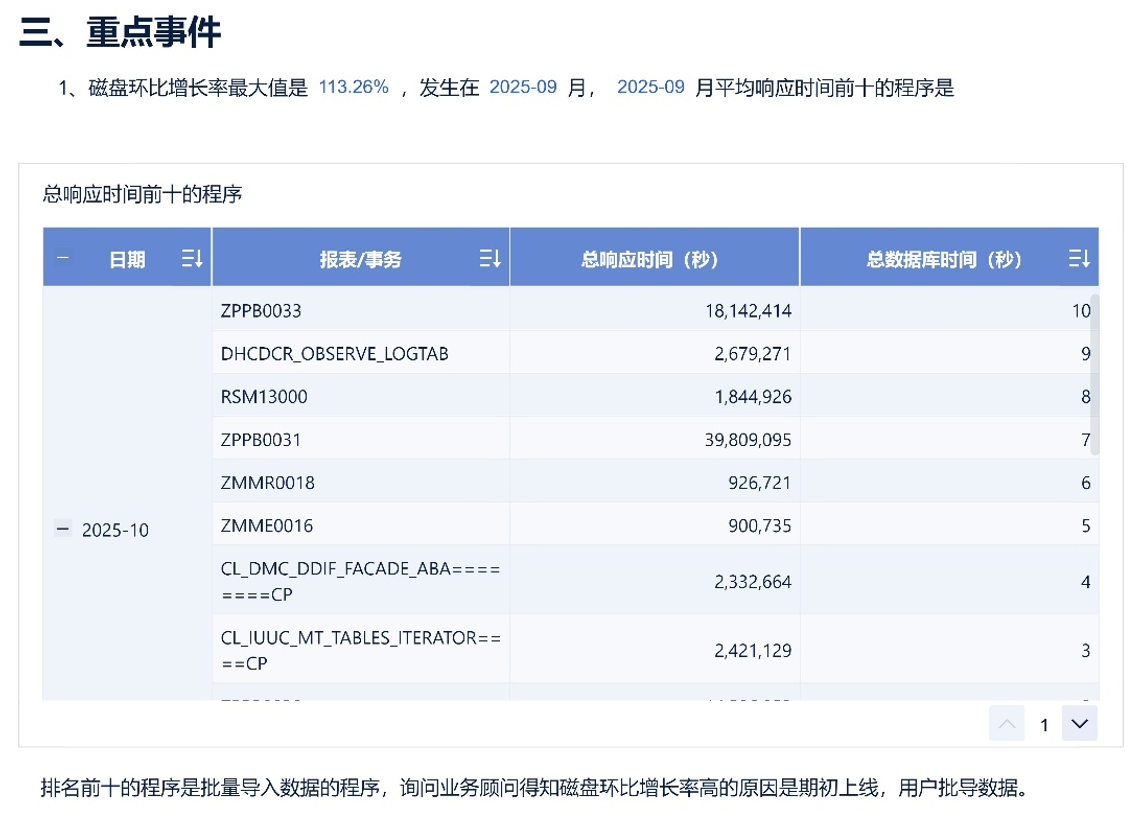This screenshot has width=1130, height=821.
Task: Select the DHCDCR_OBSERVE_LOGTAB row
Action: [334, 354]
